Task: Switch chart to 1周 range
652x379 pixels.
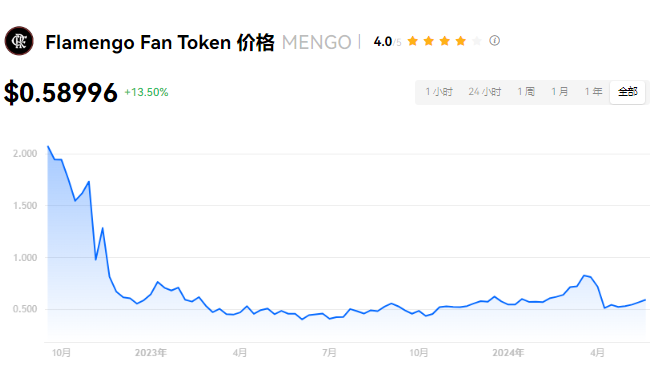Action: 526,92
